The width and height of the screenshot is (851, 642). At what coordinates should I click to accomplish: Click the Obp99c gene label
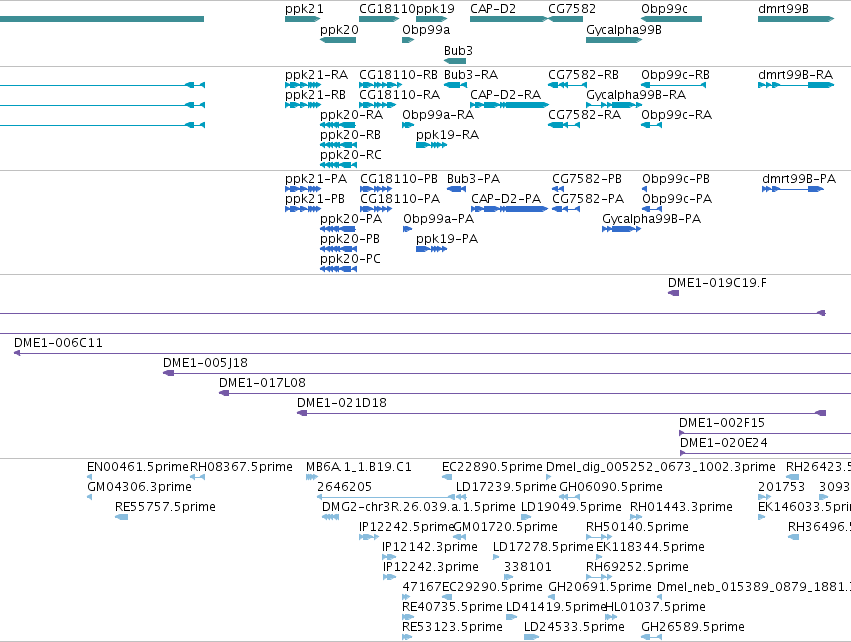click(x=664, y=9)
